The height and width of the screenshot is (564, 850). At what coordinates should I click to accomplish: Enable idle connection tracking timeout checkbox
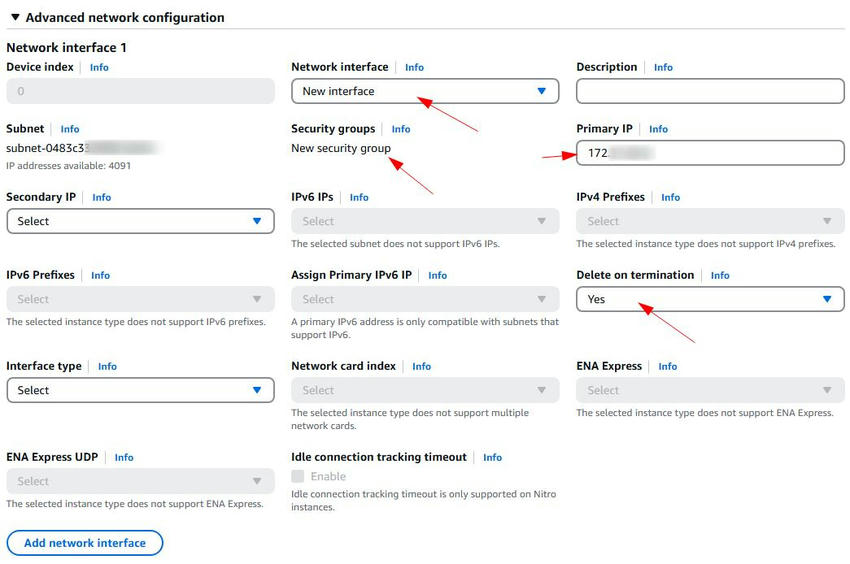pos(298,477)
